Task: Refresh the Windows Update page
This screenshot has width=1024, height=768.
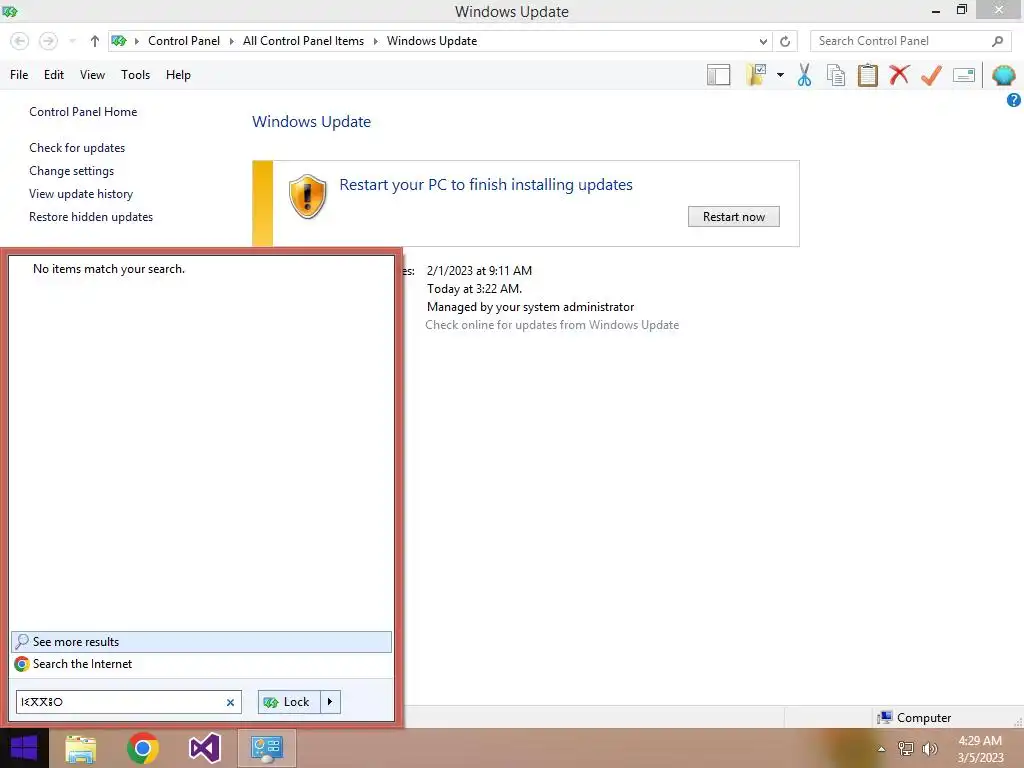Action: [785, 41]
